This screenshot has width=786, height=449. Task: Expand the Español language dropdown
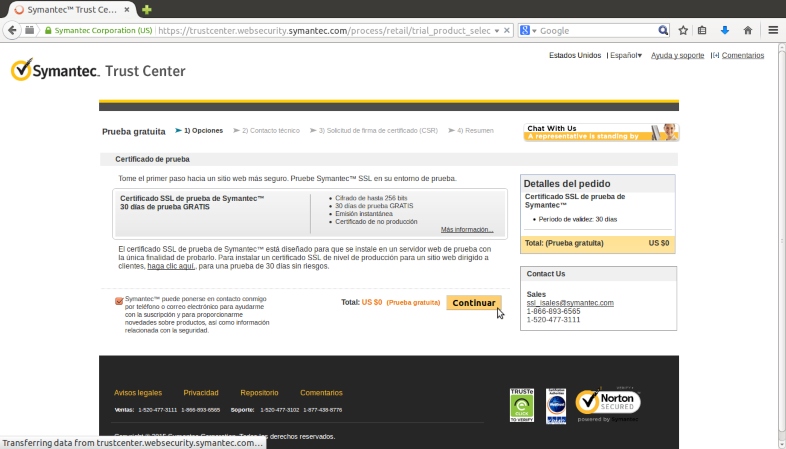[x=626, y=55]
